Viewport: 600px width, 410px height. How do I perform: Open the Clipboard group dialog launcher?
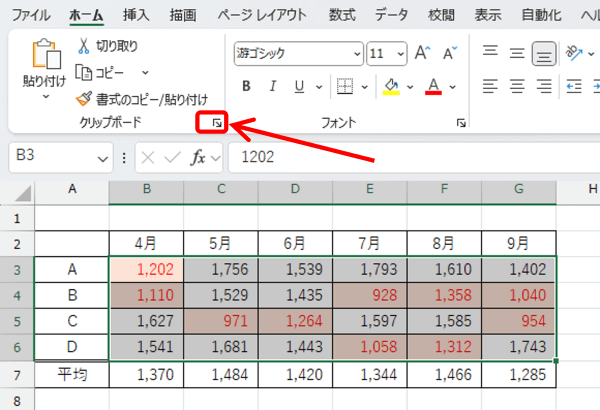(215, 123)
